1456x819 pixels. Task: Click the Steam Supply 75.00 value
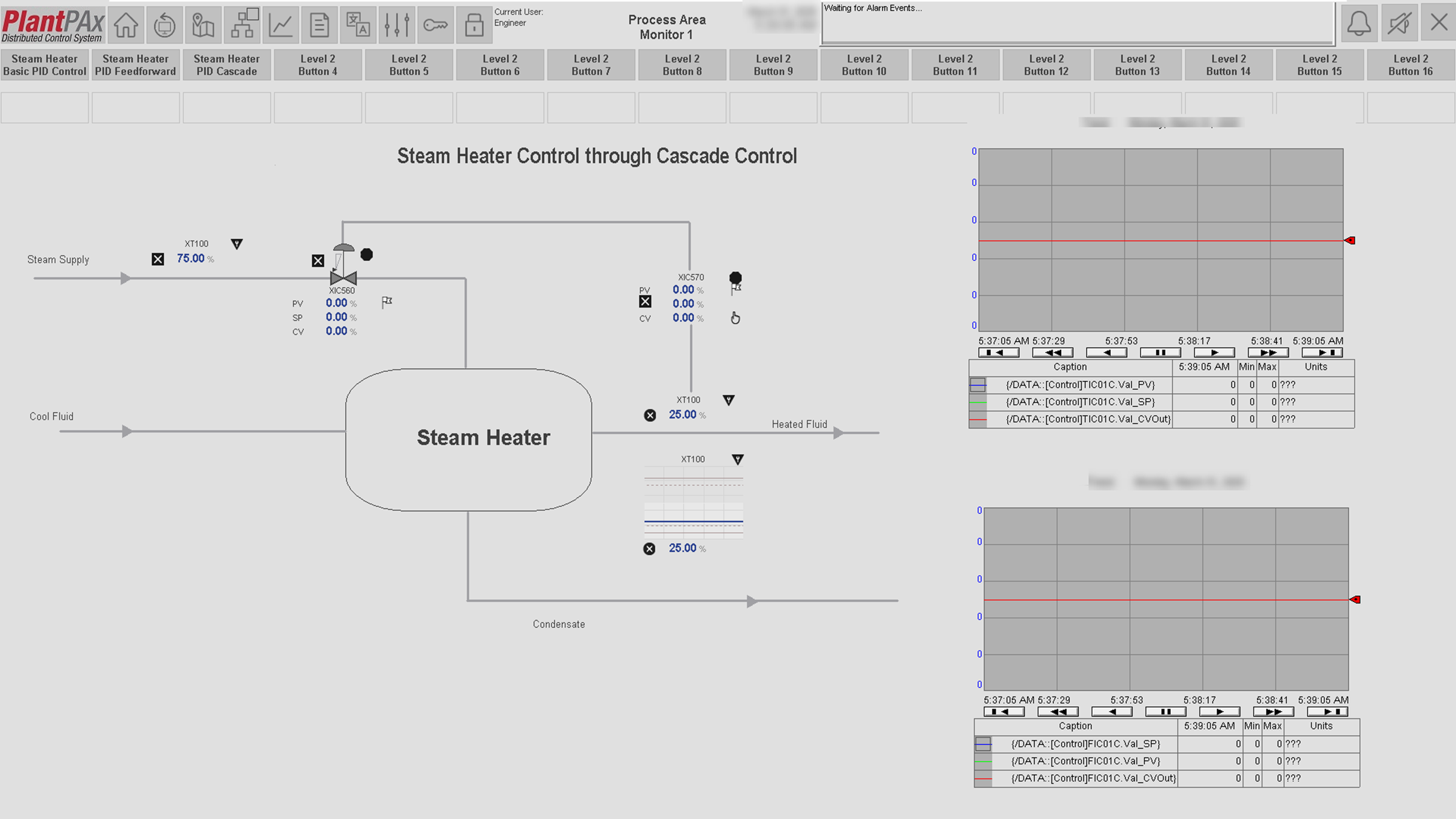(190, 258)
